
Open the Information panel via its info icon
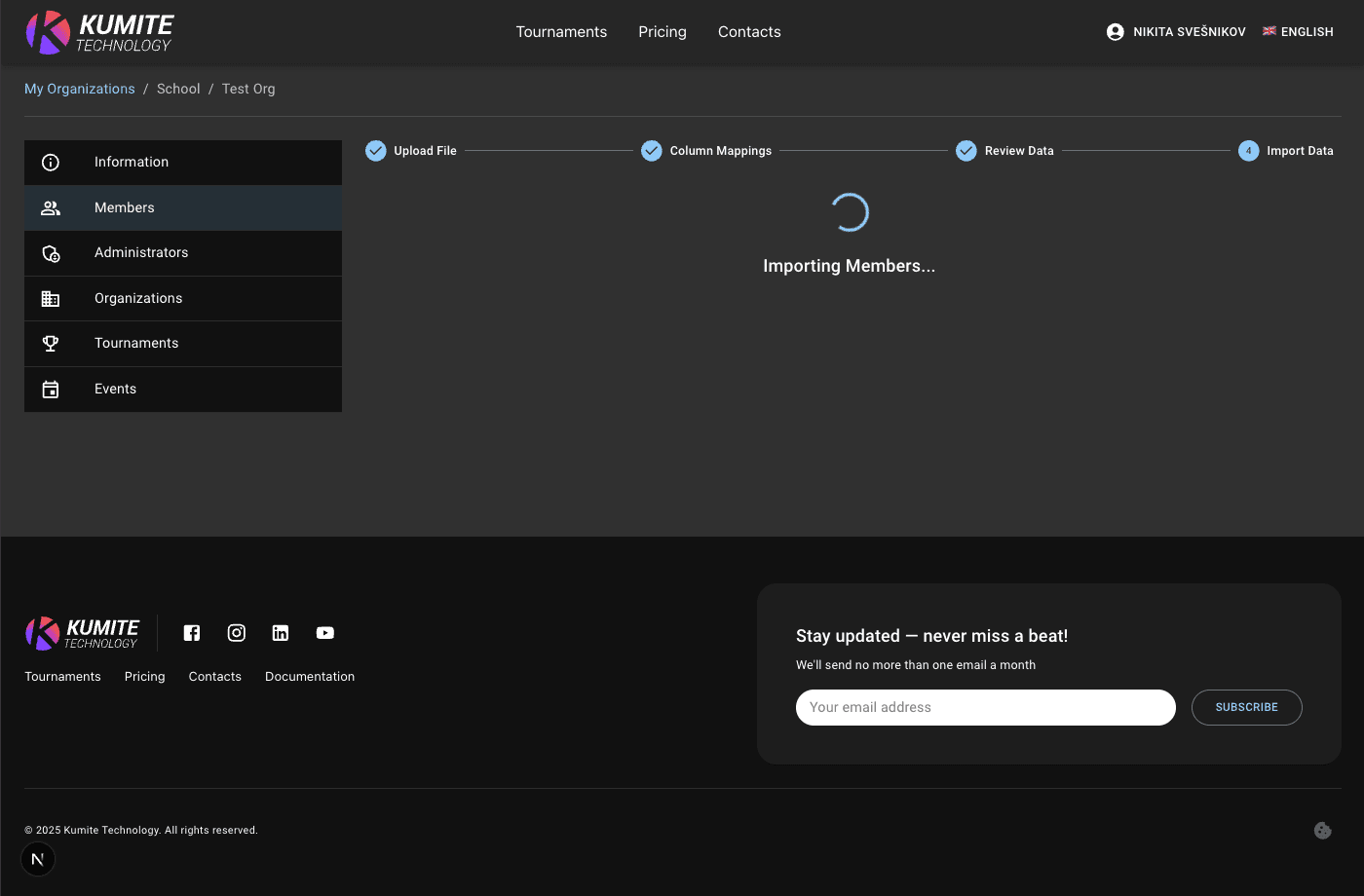point(51,162)
